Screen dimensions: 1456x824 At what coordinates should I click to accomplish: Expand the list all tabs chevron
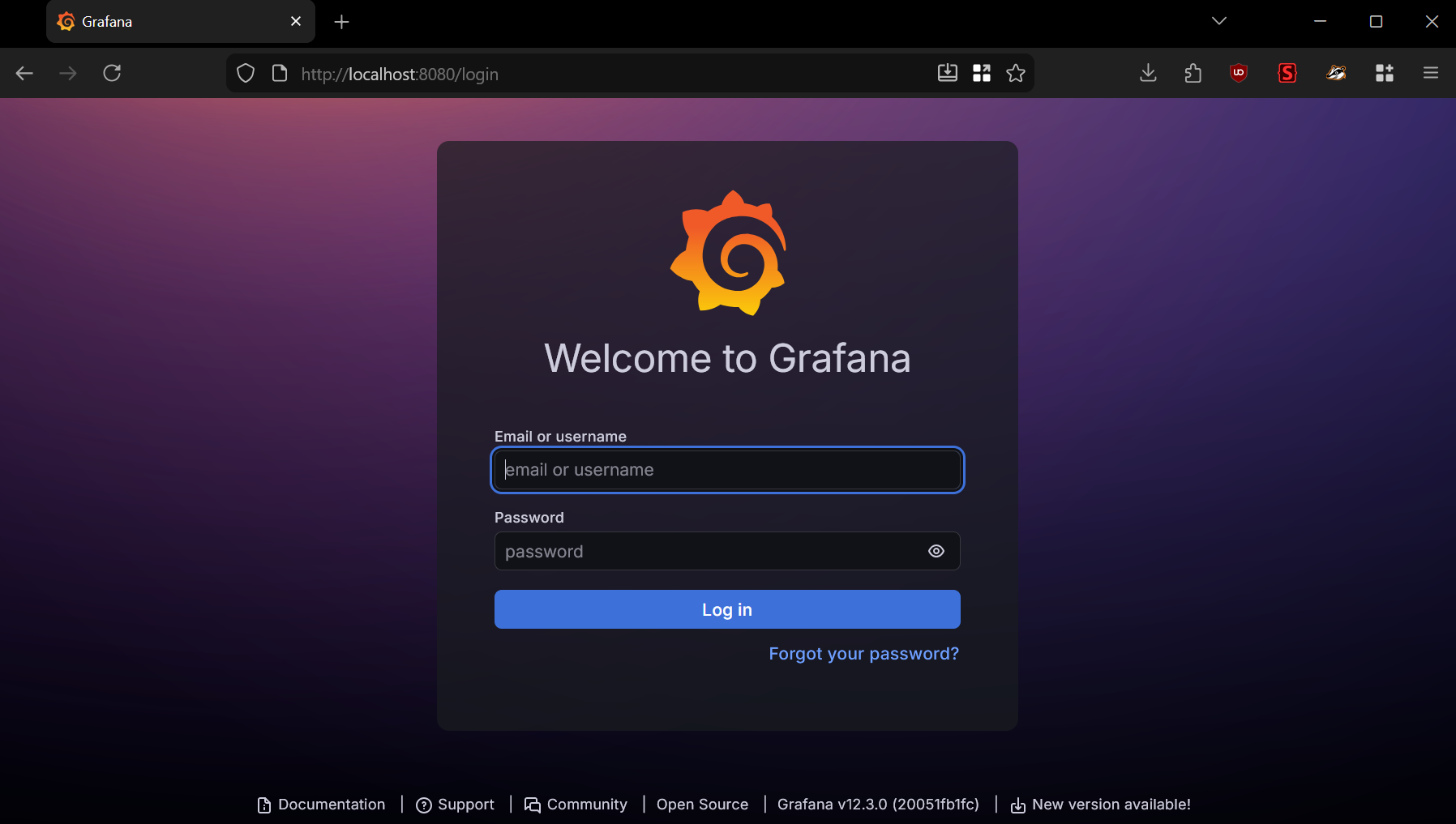click(1218, 21)
